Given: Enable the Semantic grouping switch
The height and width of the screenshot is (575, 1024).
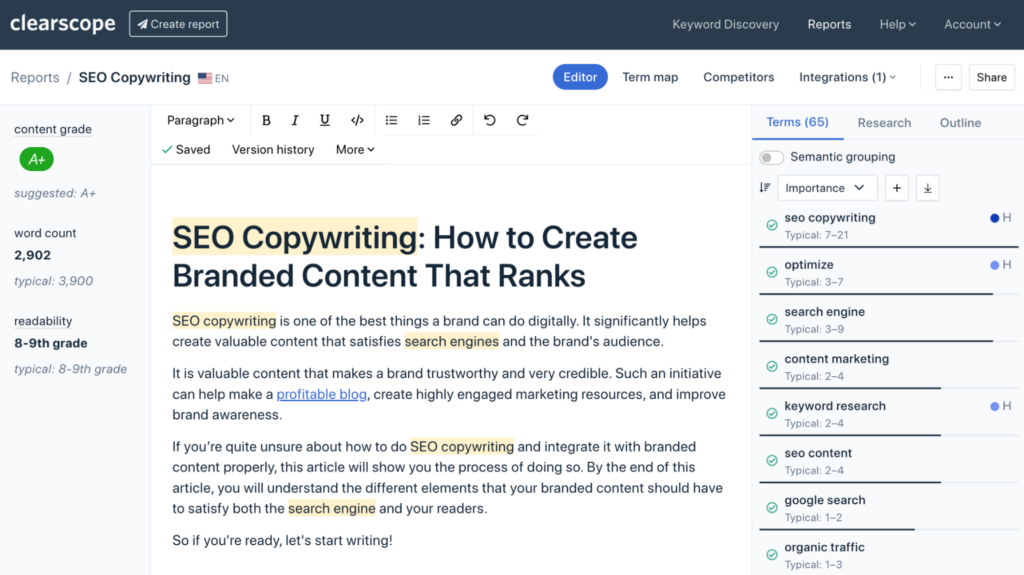Looking at the screenshot, I should pos(771,157).
